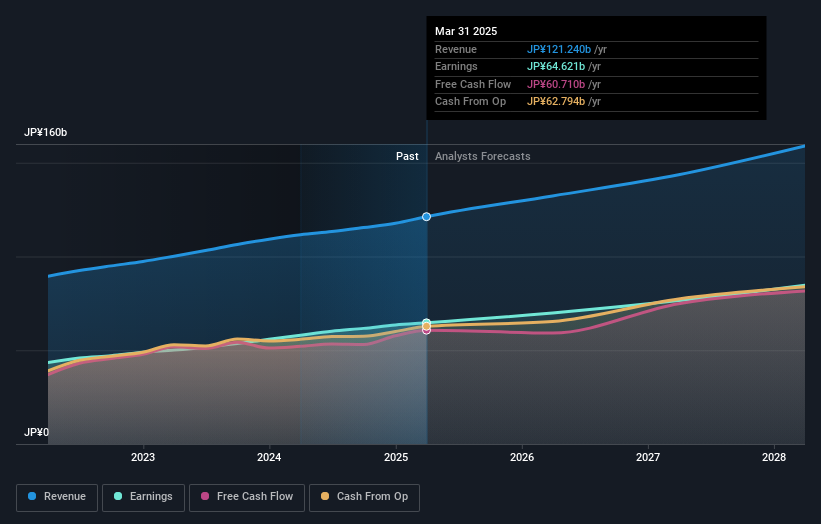Click the 2024 x-axis label
Image resolution: width=821 pixels, height=524 pixels.
click(x=269, y=457)
